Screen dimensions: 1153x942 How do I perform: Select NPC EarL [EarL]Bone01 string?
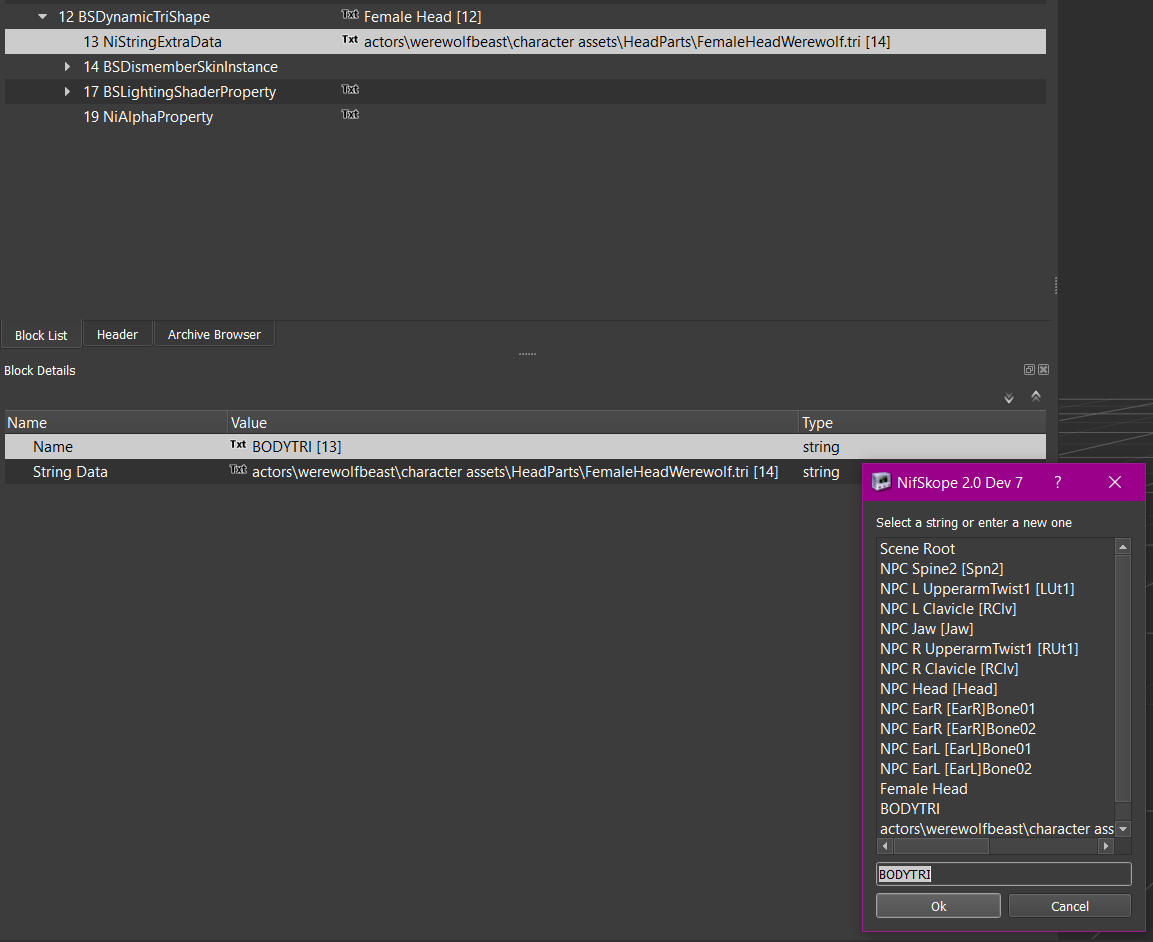956,749
